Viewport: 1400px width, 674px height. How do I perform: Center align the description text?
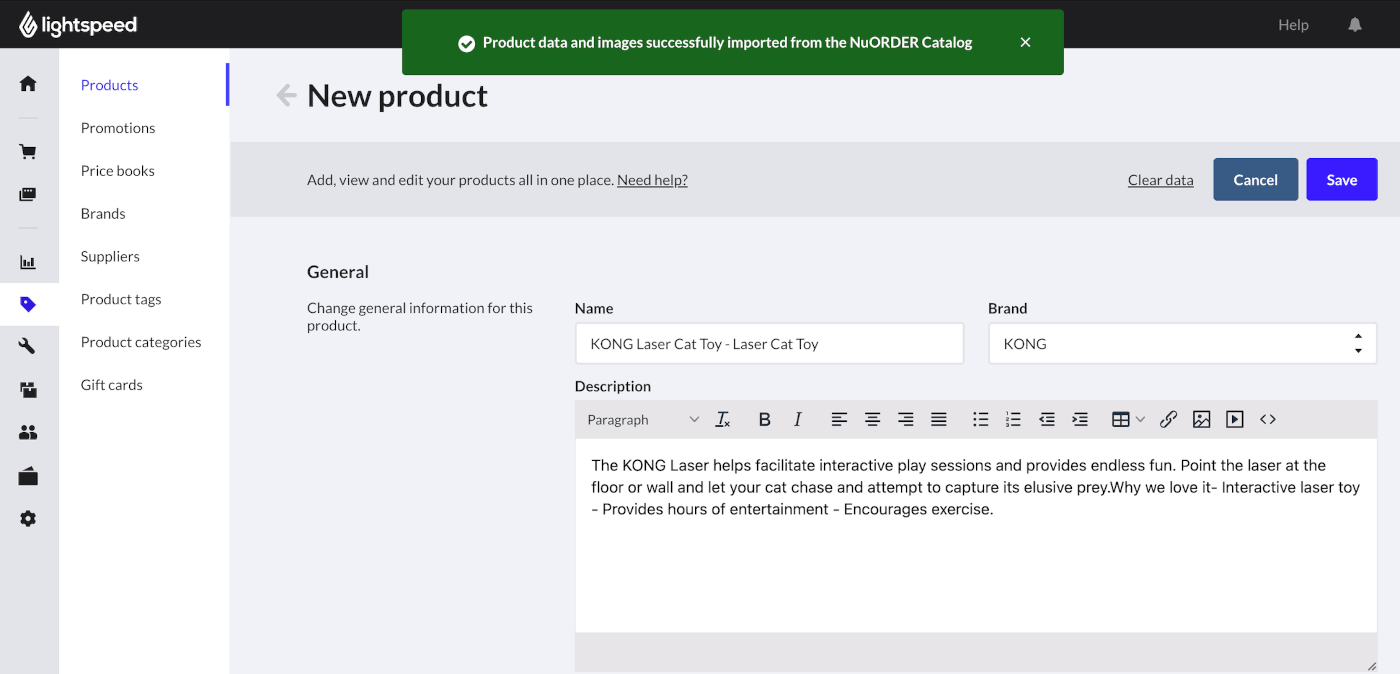pyautogui.click(x=872, y=420)
